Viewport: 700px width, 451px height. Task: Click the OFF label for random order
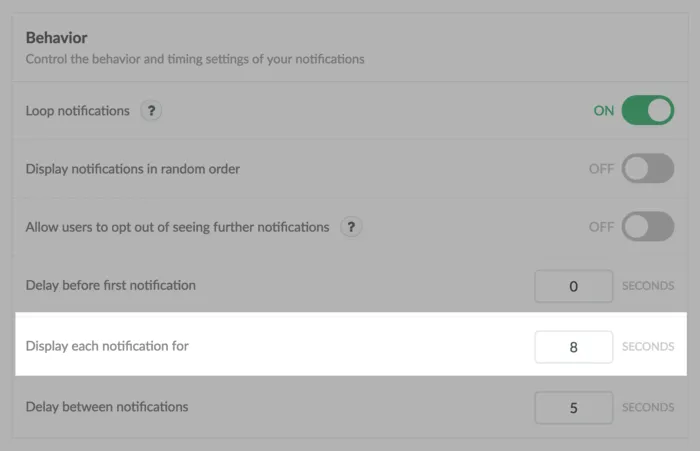coord(601,169)
